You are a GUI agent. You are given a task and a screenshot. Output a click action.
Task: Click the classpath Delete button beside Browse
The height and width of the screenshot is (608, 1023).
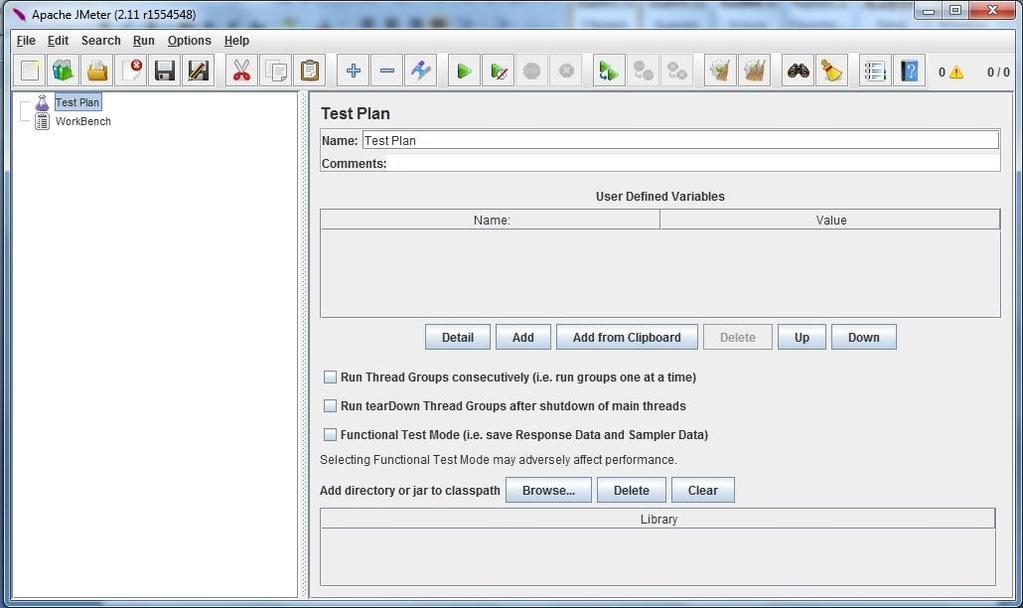tap(632, 491)
